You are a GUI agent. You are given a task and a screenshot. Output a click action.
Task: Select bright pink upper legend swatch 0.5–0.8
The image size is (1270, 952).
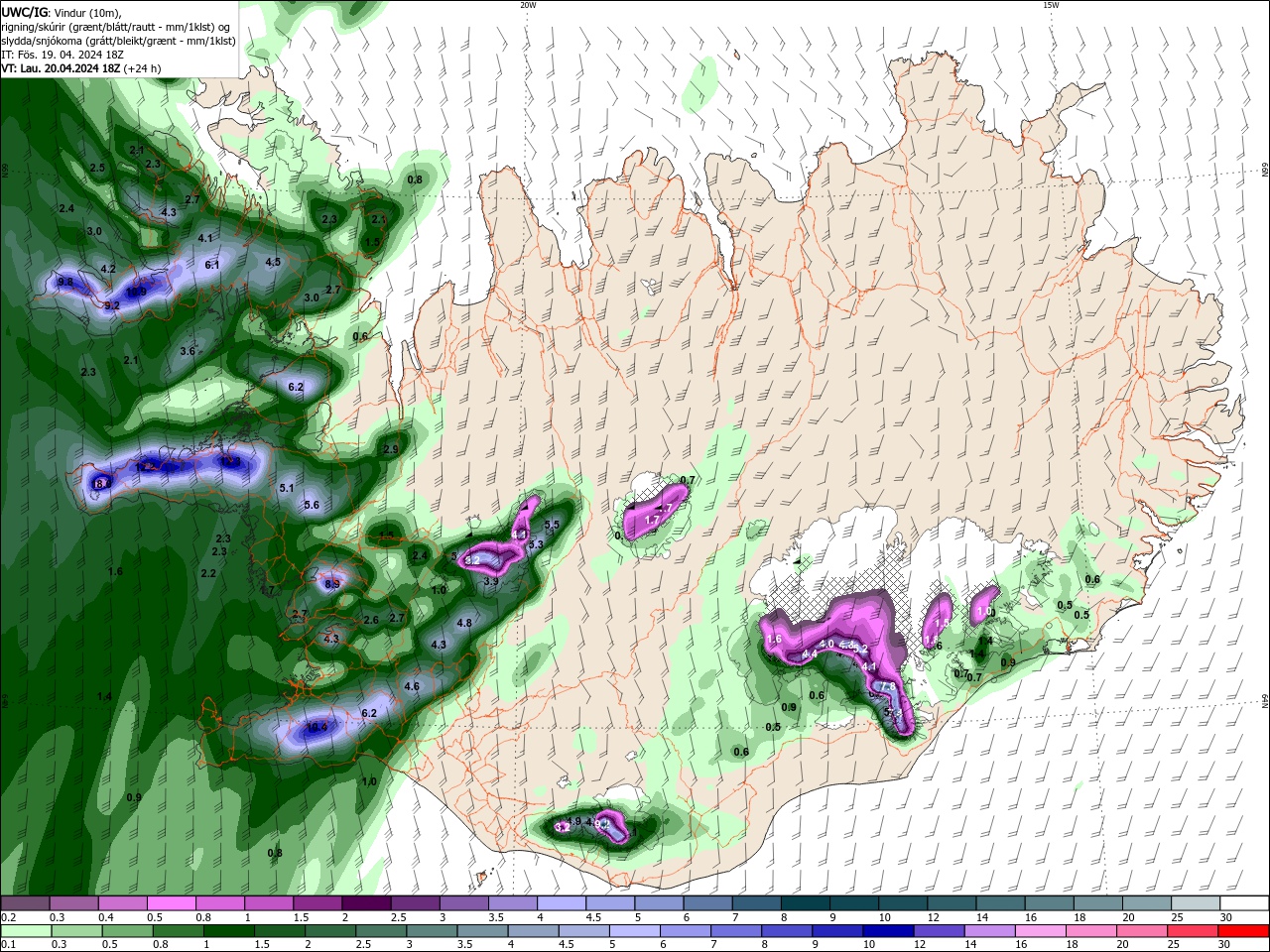[x=171, y=903]
